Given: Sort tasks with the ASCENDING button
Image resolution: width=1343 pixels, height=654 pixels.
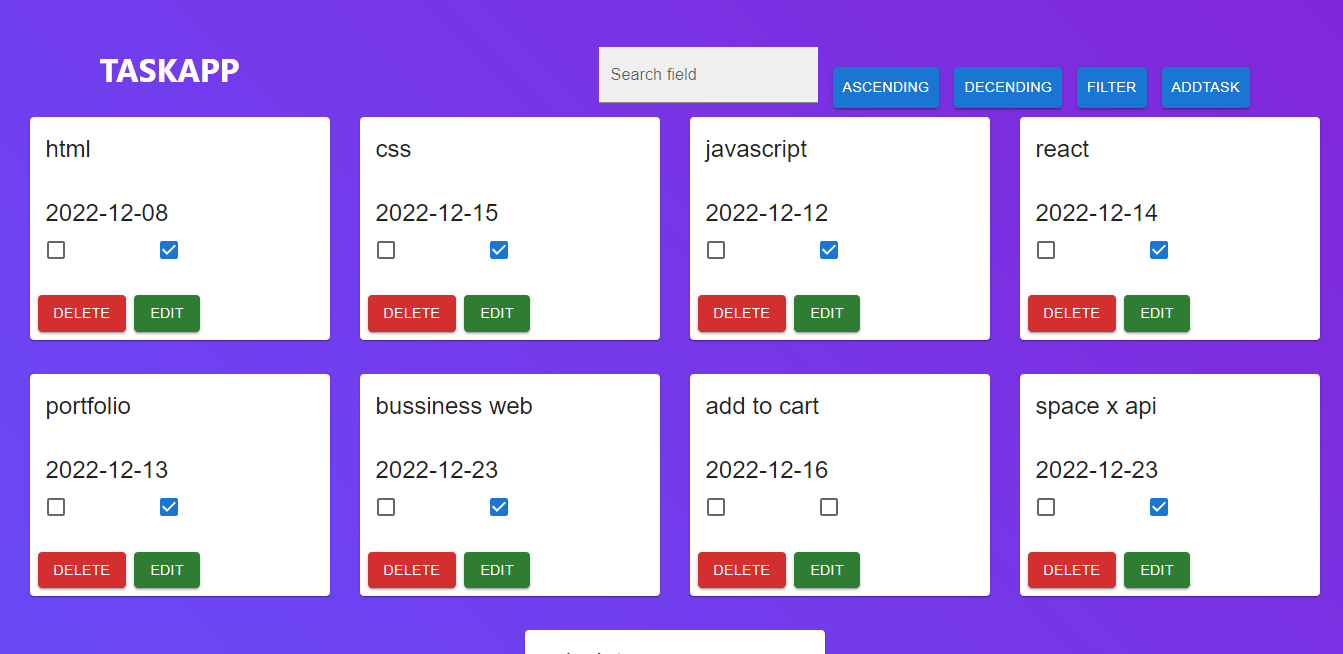Looking at the screenshot, I should 886,87.
